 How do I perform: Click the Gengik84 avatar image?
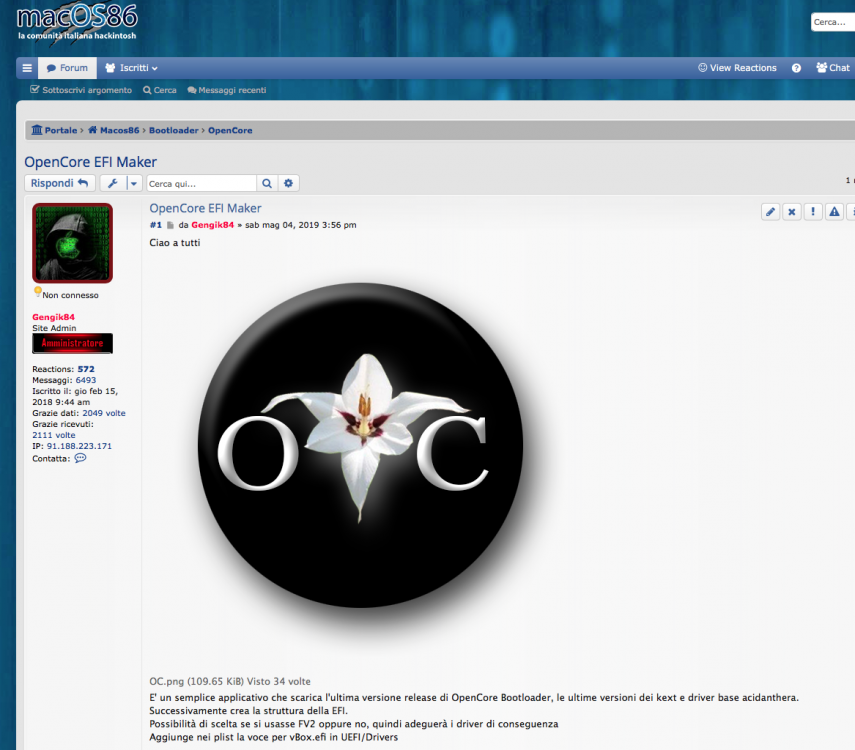tap(73, 243)
